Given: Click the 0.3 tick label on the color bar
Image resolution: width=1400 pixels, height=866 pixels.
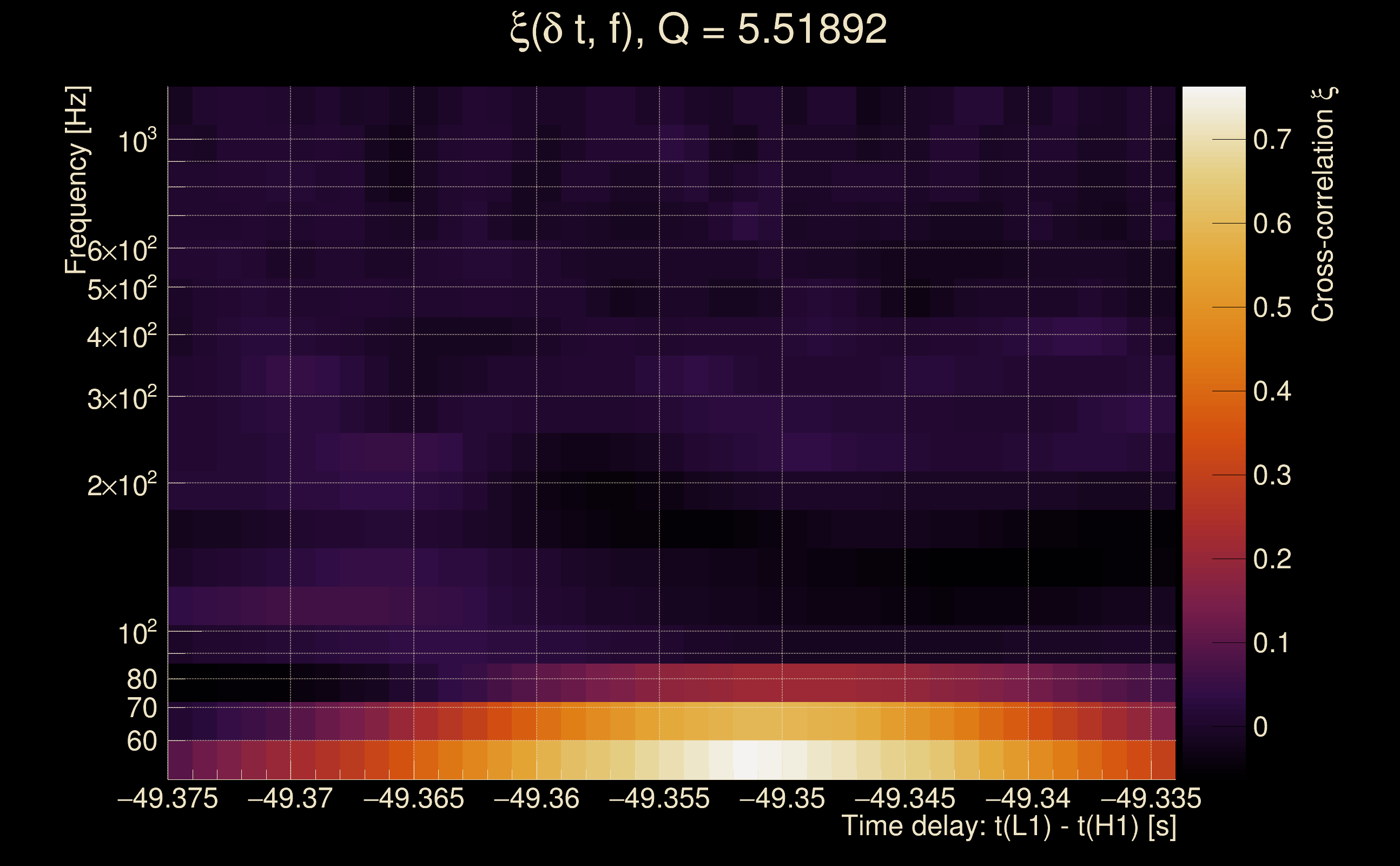Looking at the screenshot, I should tap(1272, 475).
